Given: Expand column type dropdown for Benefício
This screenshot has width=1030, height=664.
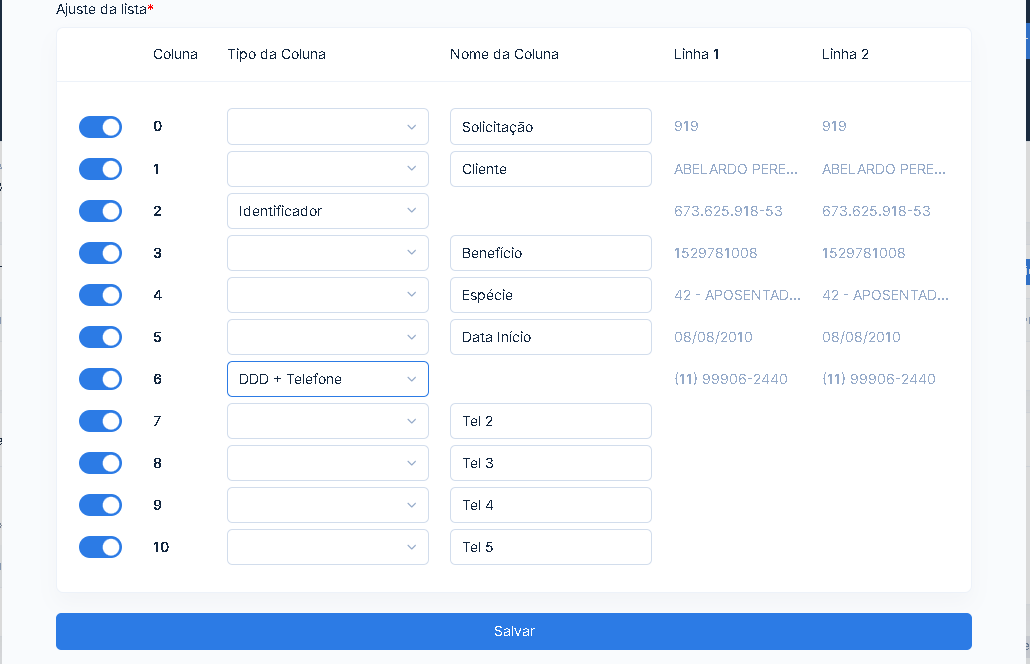Looking at the screenshot, I should (x=328, y=253).
